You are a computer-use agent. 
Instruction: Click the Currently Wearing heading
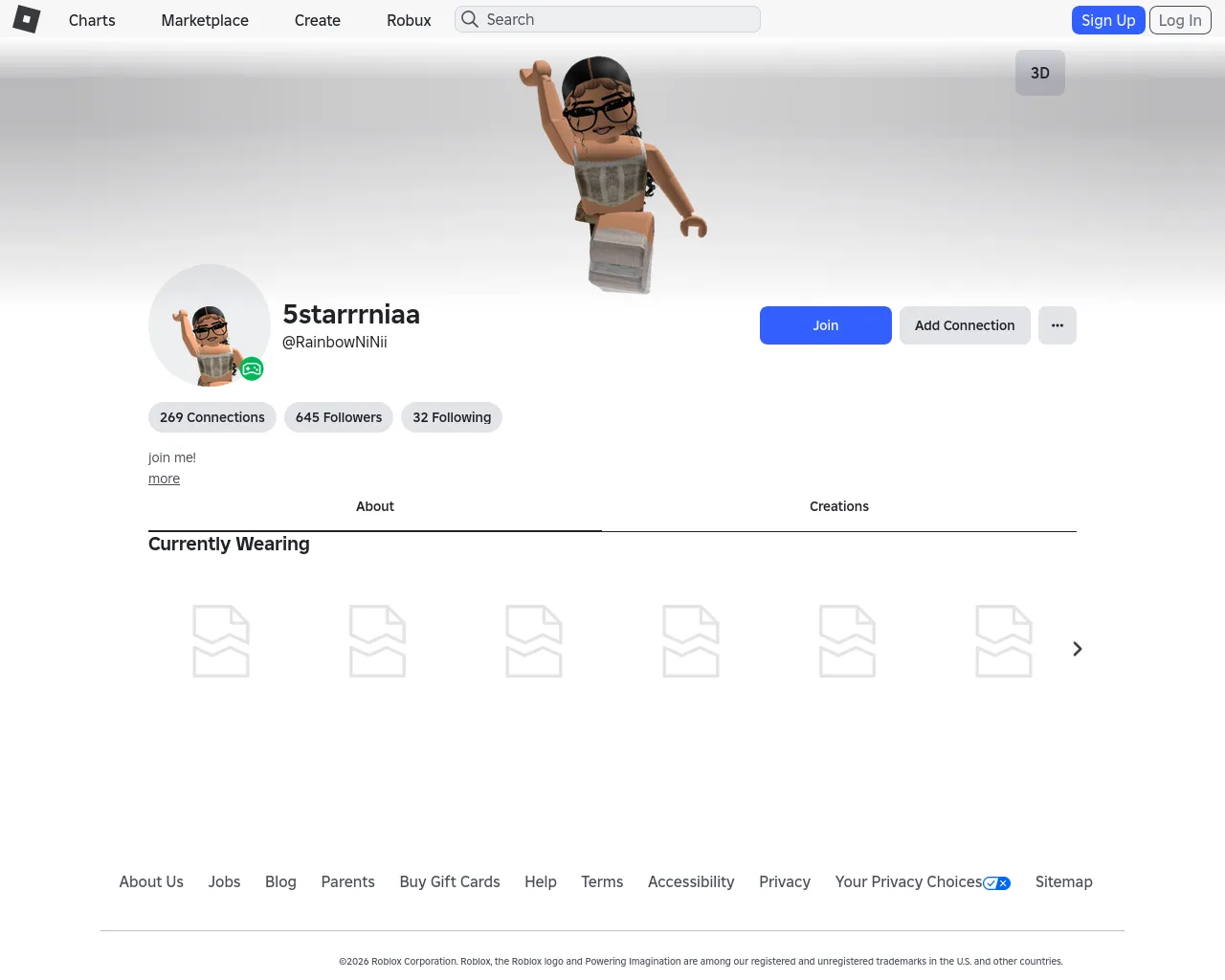coord(229,545)
